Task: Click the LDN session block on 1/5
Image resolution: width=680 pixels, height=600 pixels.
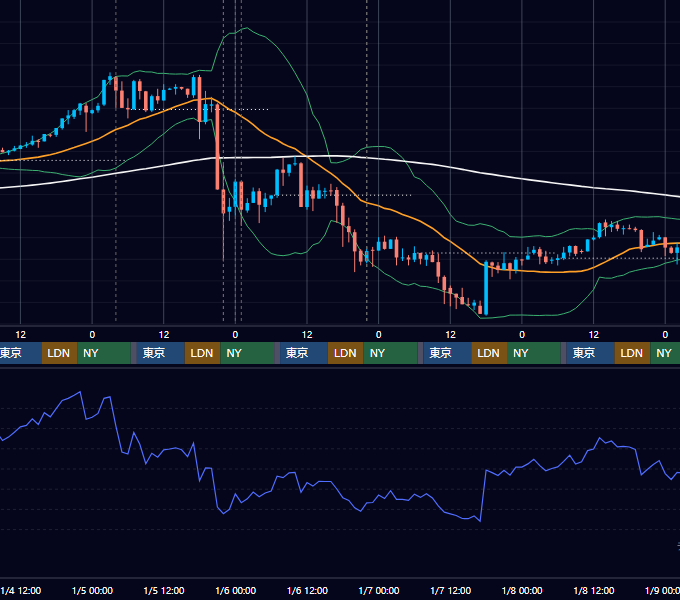Action: 203,353
